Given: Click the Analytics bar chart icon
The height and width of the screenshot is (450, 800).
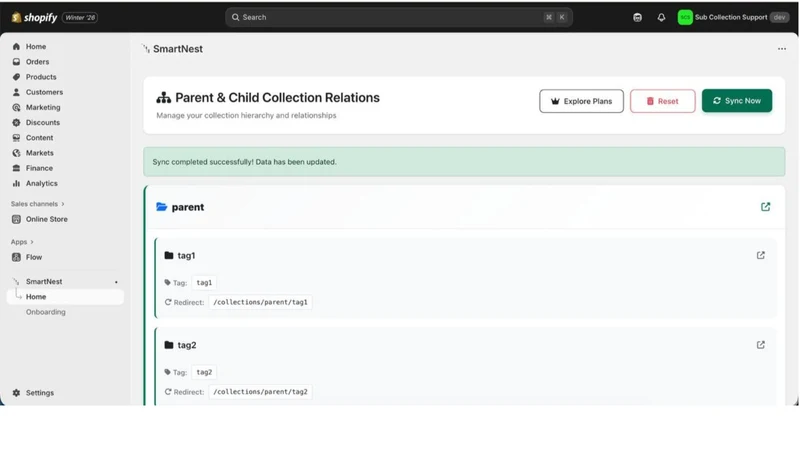Looking at the screenshot, I should [x=16, y=183].
